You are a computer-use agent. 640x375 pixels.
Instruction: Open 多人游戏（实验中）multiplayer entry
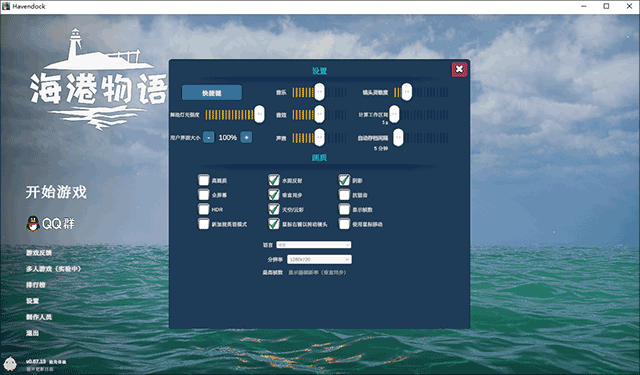point(53,268)
